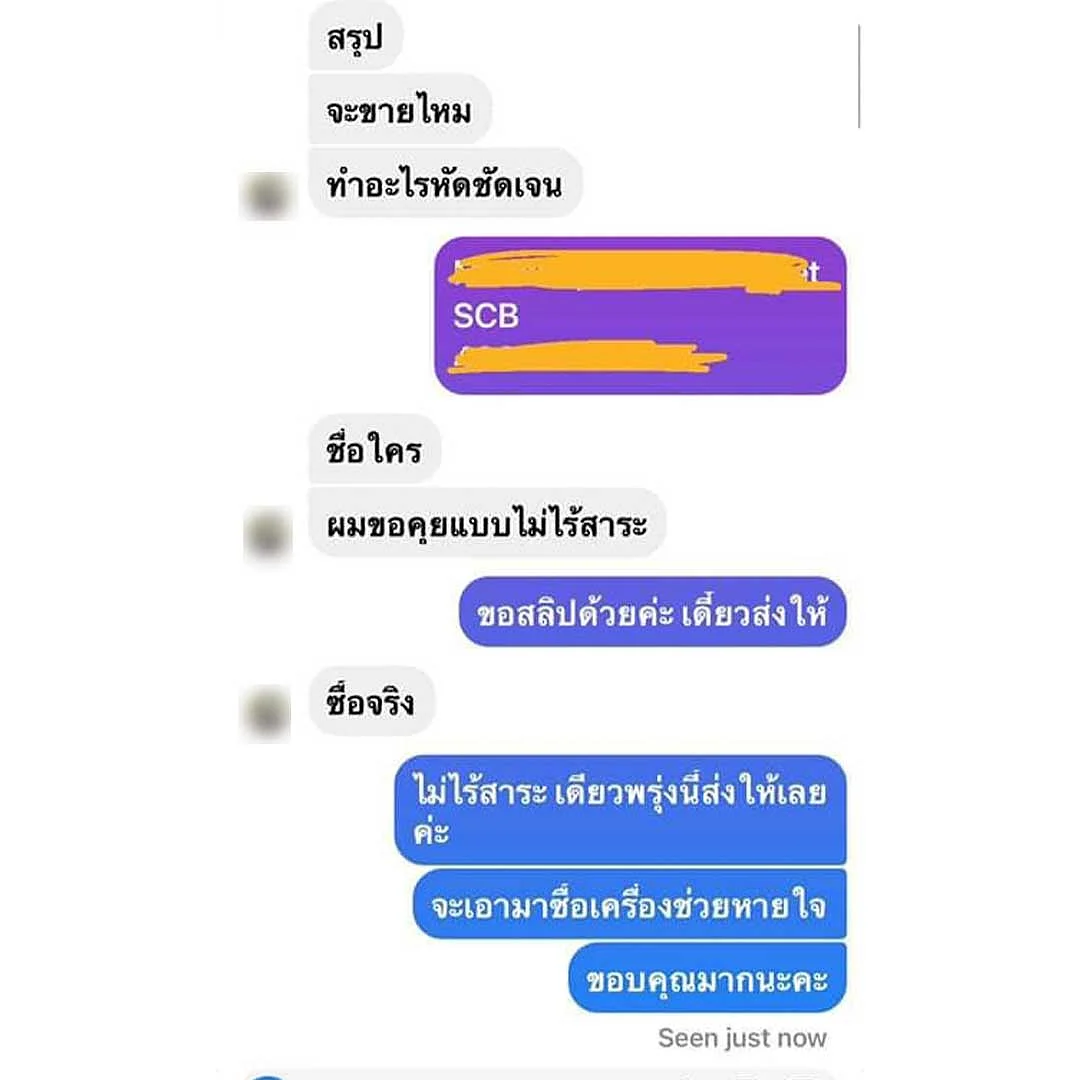
Task: Select the "ทำอะไรหัดชัดเจน" message
Action: click(x=445, y=184)
